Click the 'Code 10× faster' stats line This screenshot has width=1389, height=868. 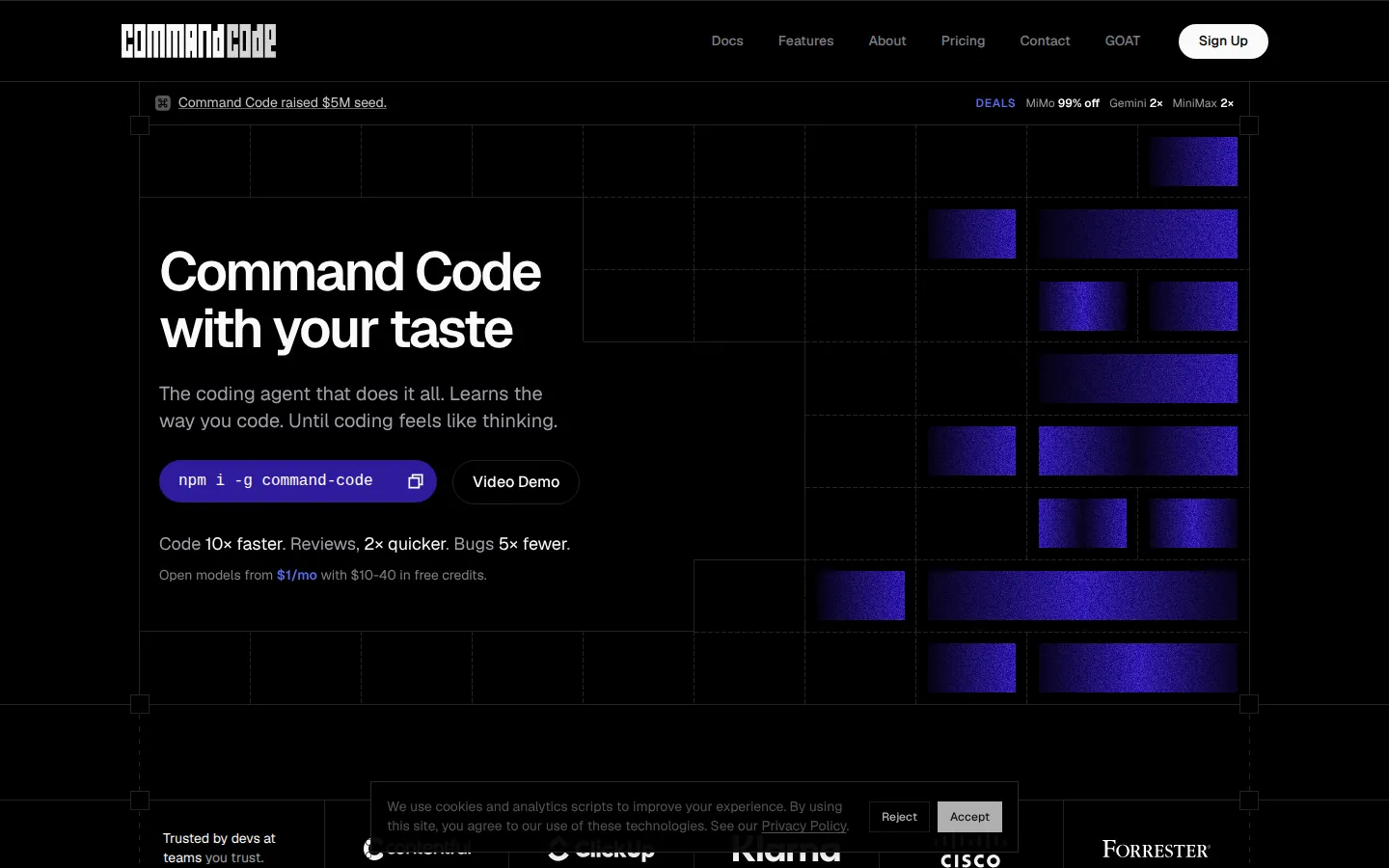(365, 544)
